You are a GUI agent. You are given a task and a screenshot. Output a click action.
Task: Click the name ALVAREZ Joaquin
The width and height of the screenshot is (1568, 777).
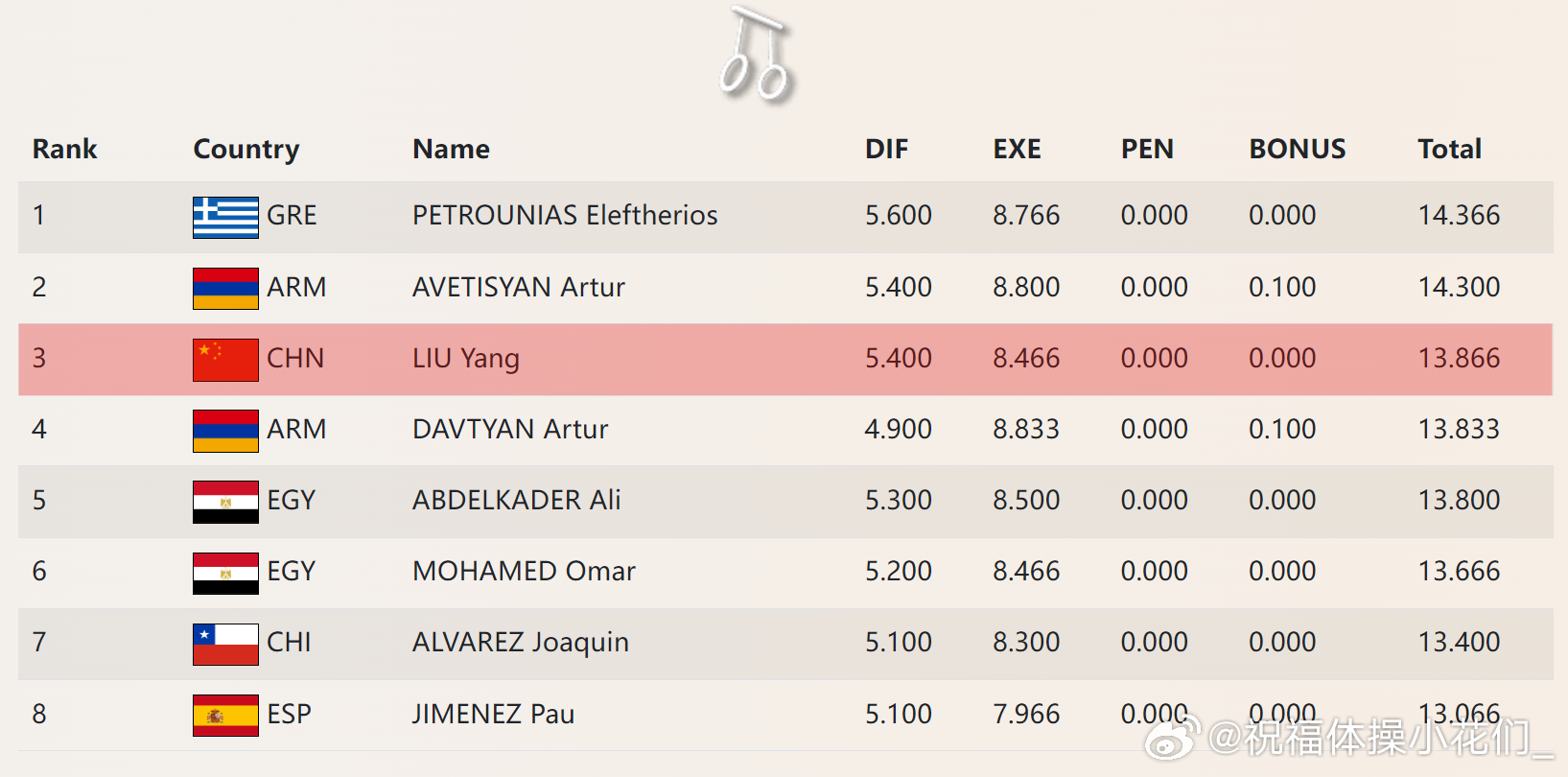521,643
